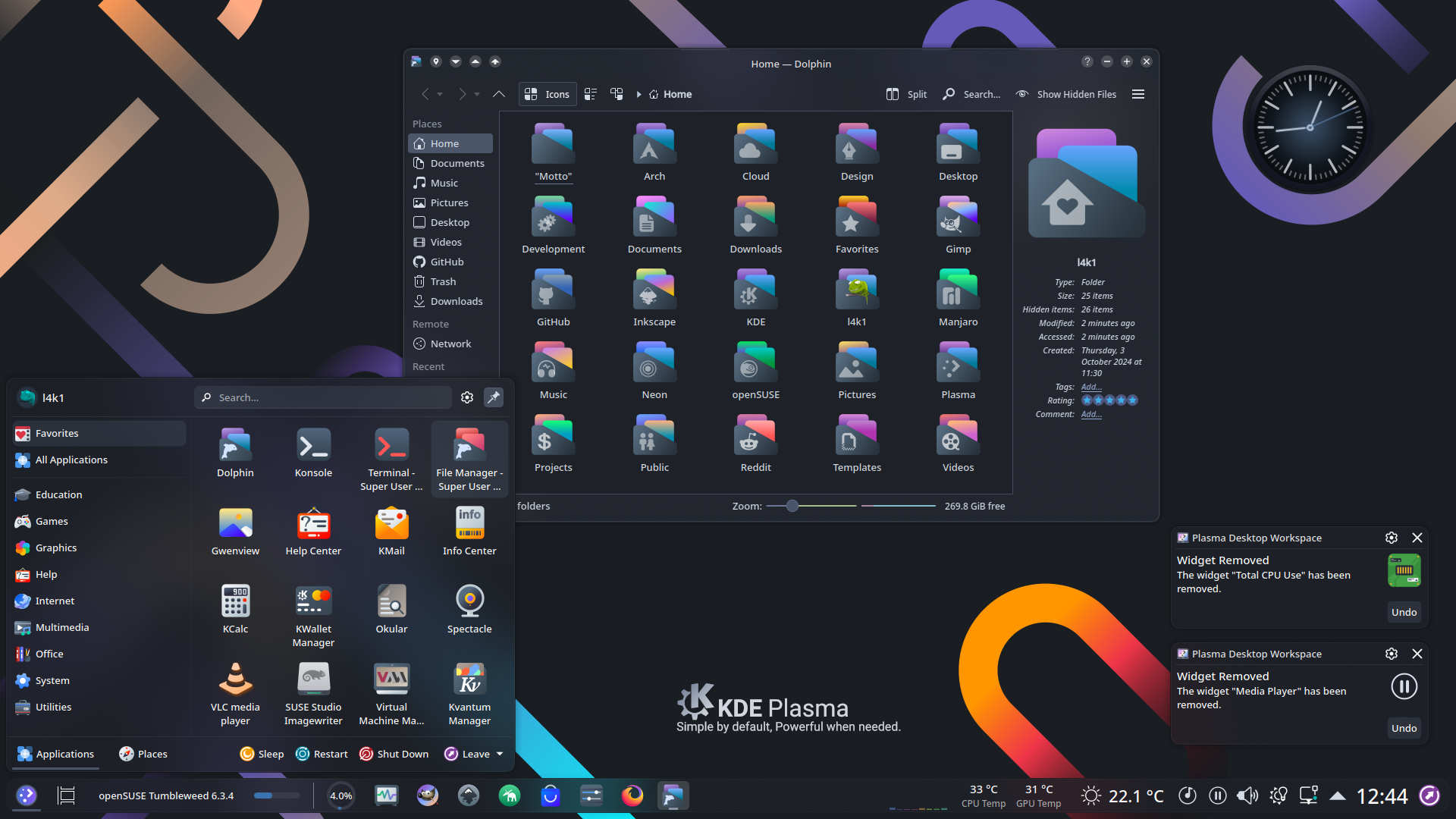Image resolution: width=1456 pixels, height=819 pixels.
Task: Toggle Show Hidden Files in Dolphin
Action: point(1066,94)
